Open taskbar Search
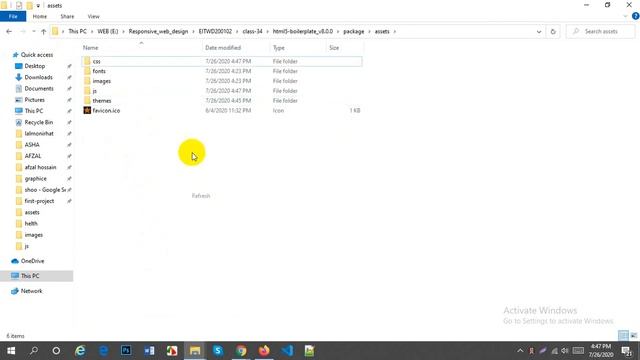This screenshot has width=640, height=360. (34, 351)
